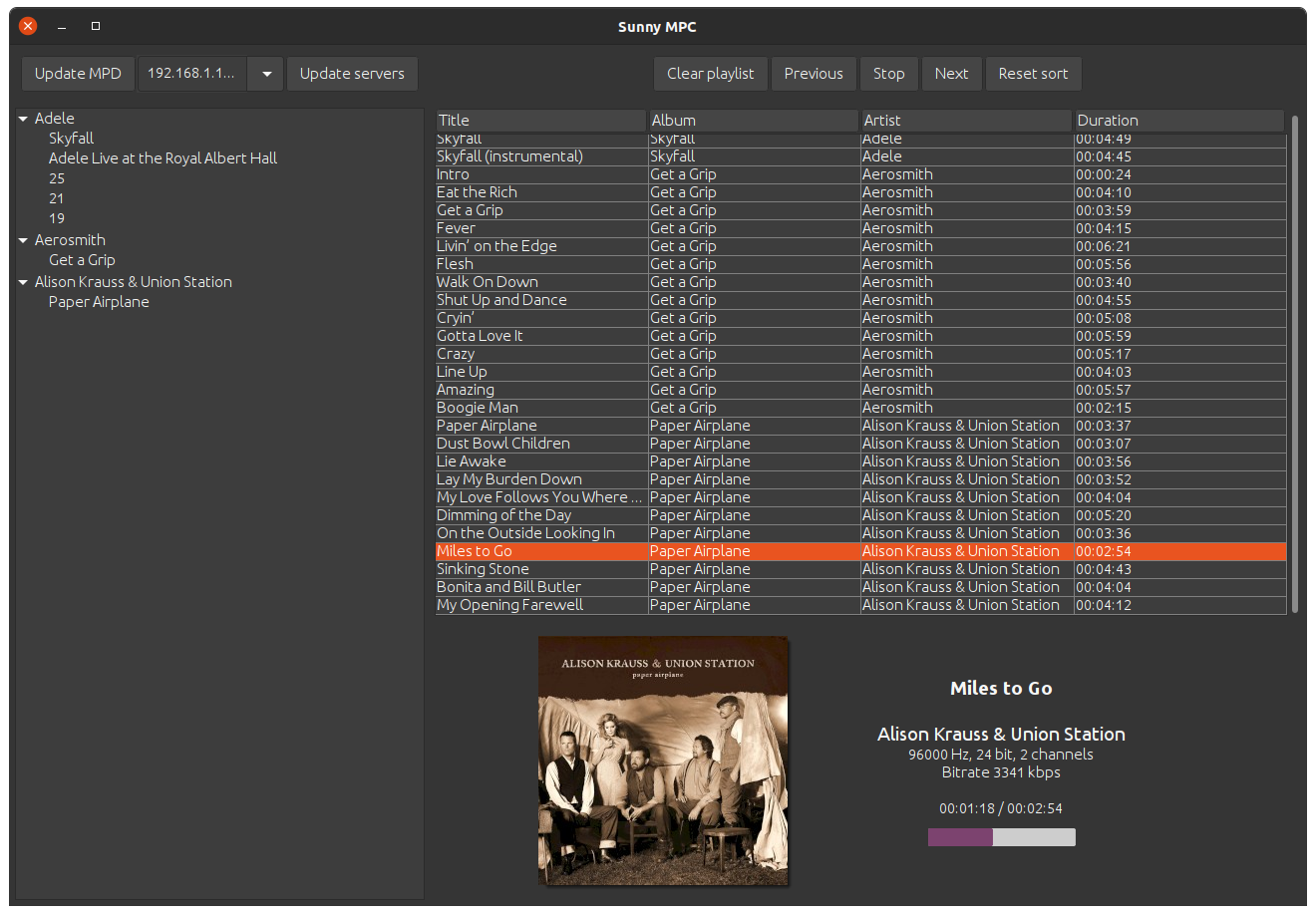Select the track Flesh
Image resolution: width=1316 pixels, height=915 pixels.
(x=455, y=264)
